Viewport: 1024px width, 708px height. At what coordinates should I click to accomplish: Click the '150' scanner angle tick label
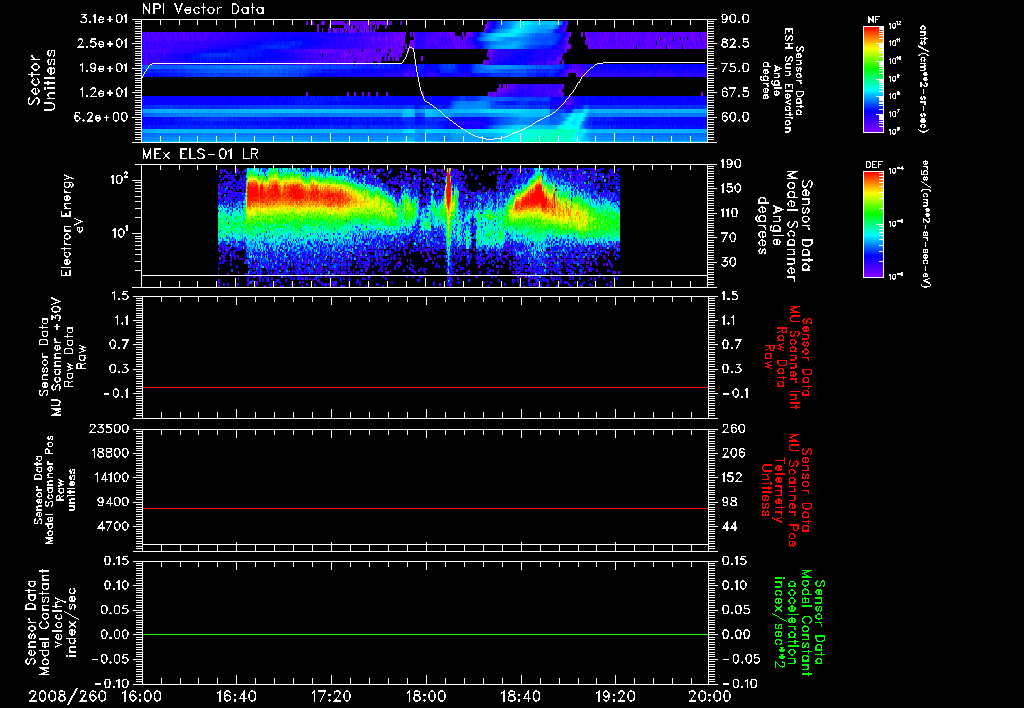pos(731,189)
